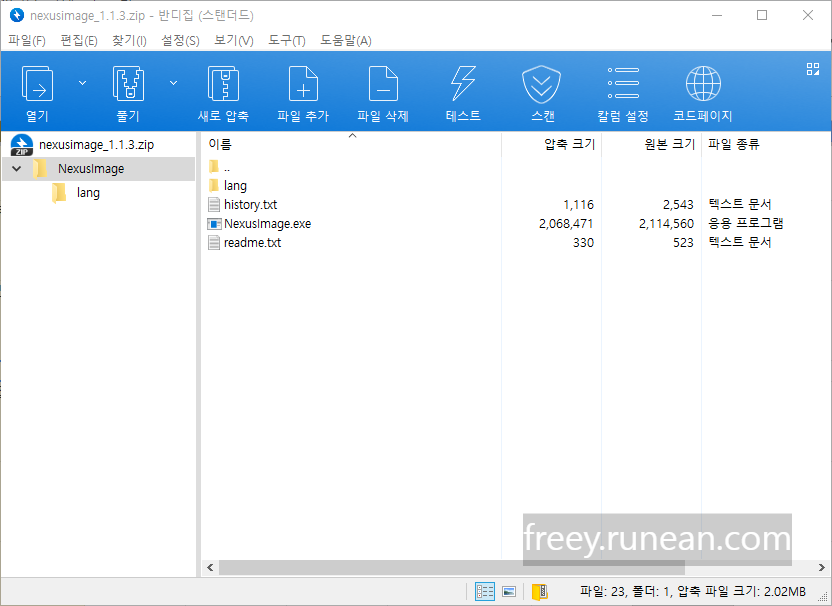The image size is (832, 606).
Task: Select the parent folder '..' entry
Action: tap(227, 167)
